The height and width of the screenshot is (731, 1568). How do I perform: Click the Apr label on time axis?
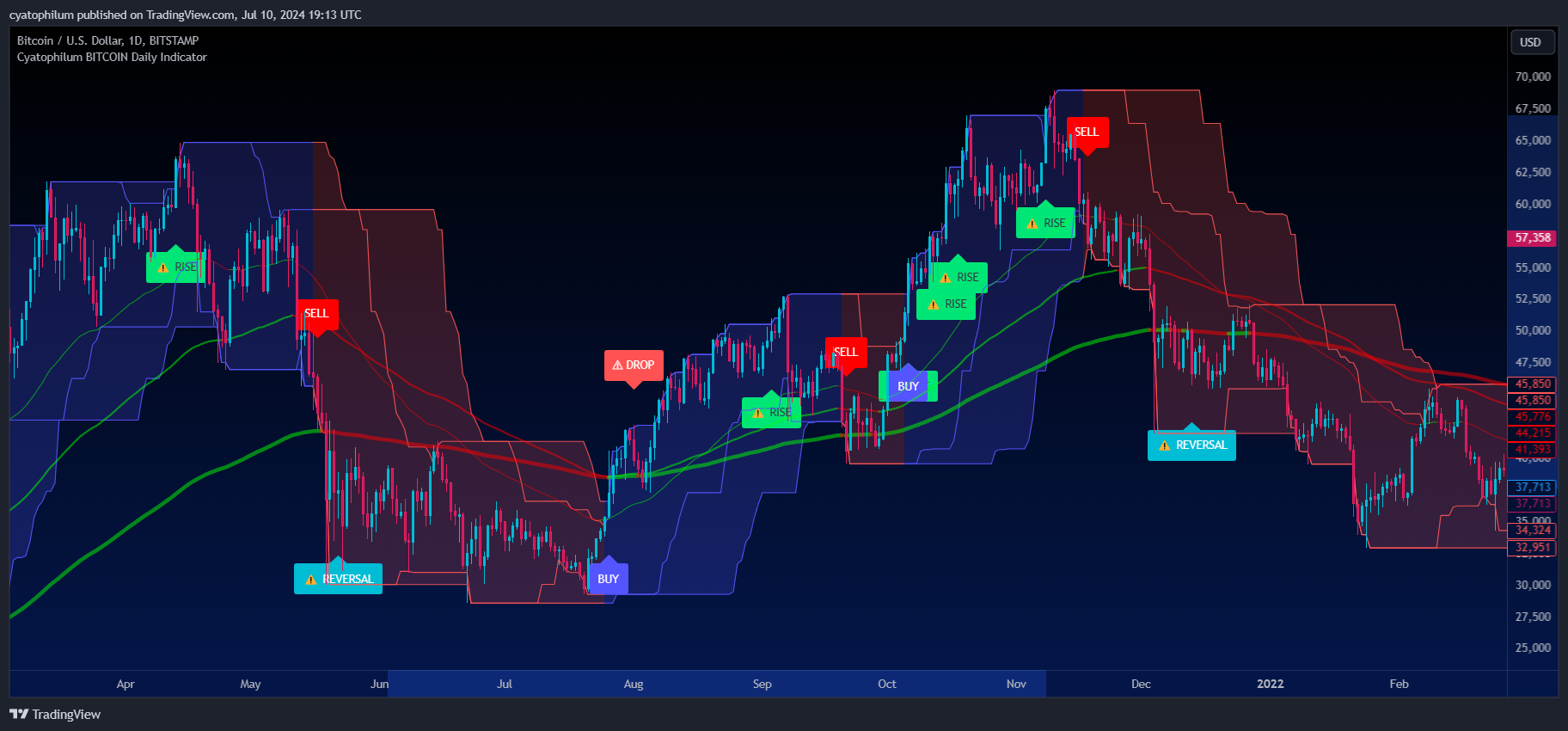126,685
